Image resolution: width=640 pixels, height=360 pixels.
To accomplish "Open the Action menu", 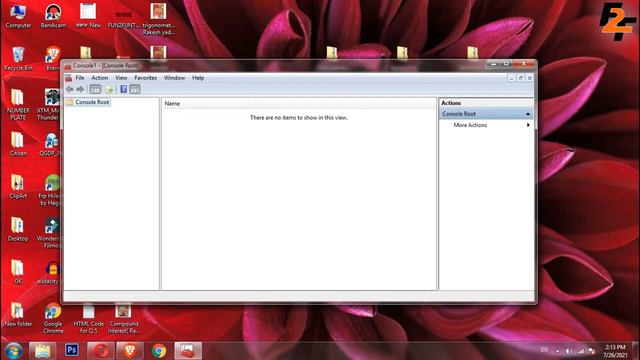I will coord(100,78).
